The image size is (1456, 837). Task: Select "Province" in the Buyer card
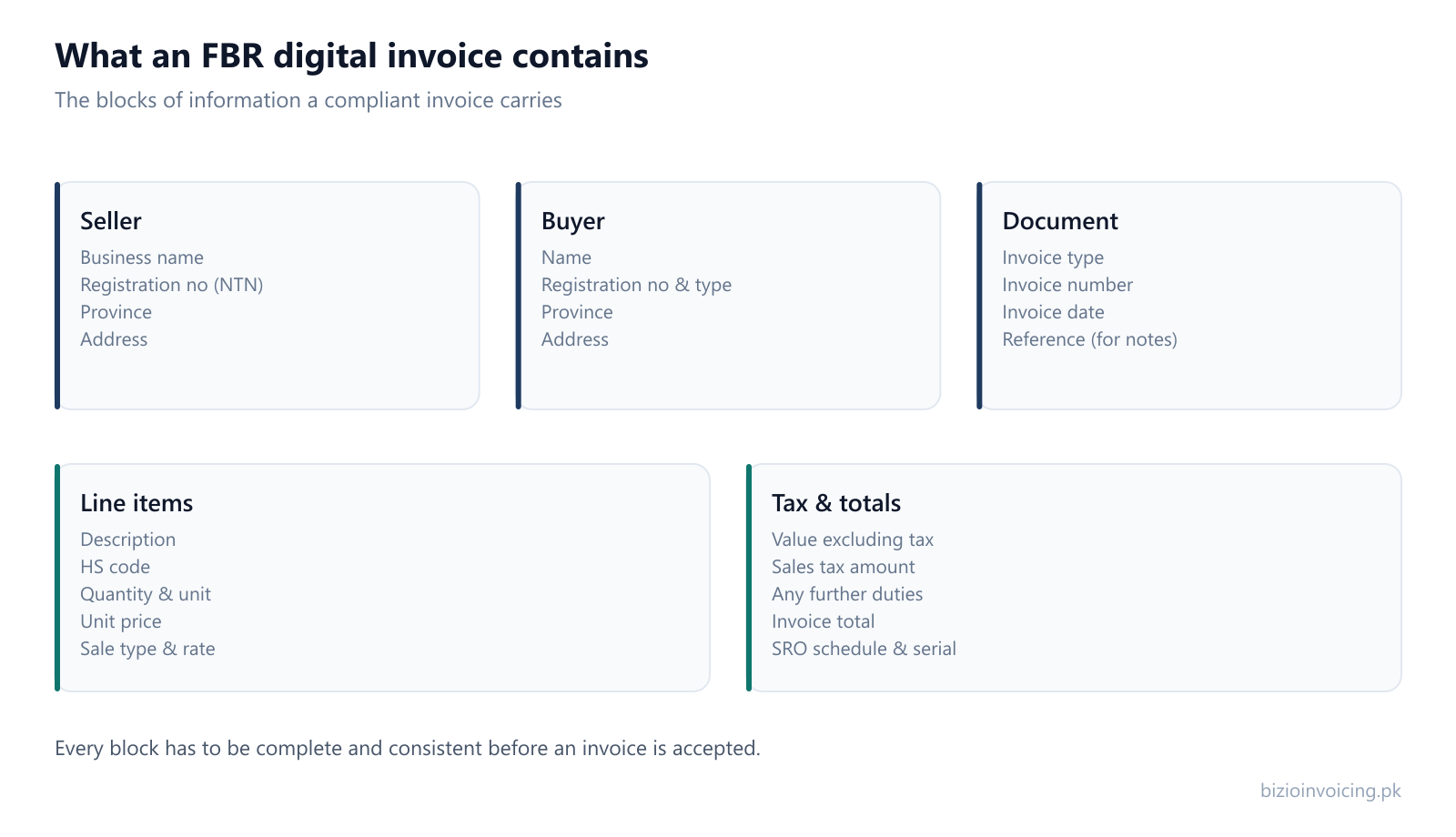(x=577, y=312)
